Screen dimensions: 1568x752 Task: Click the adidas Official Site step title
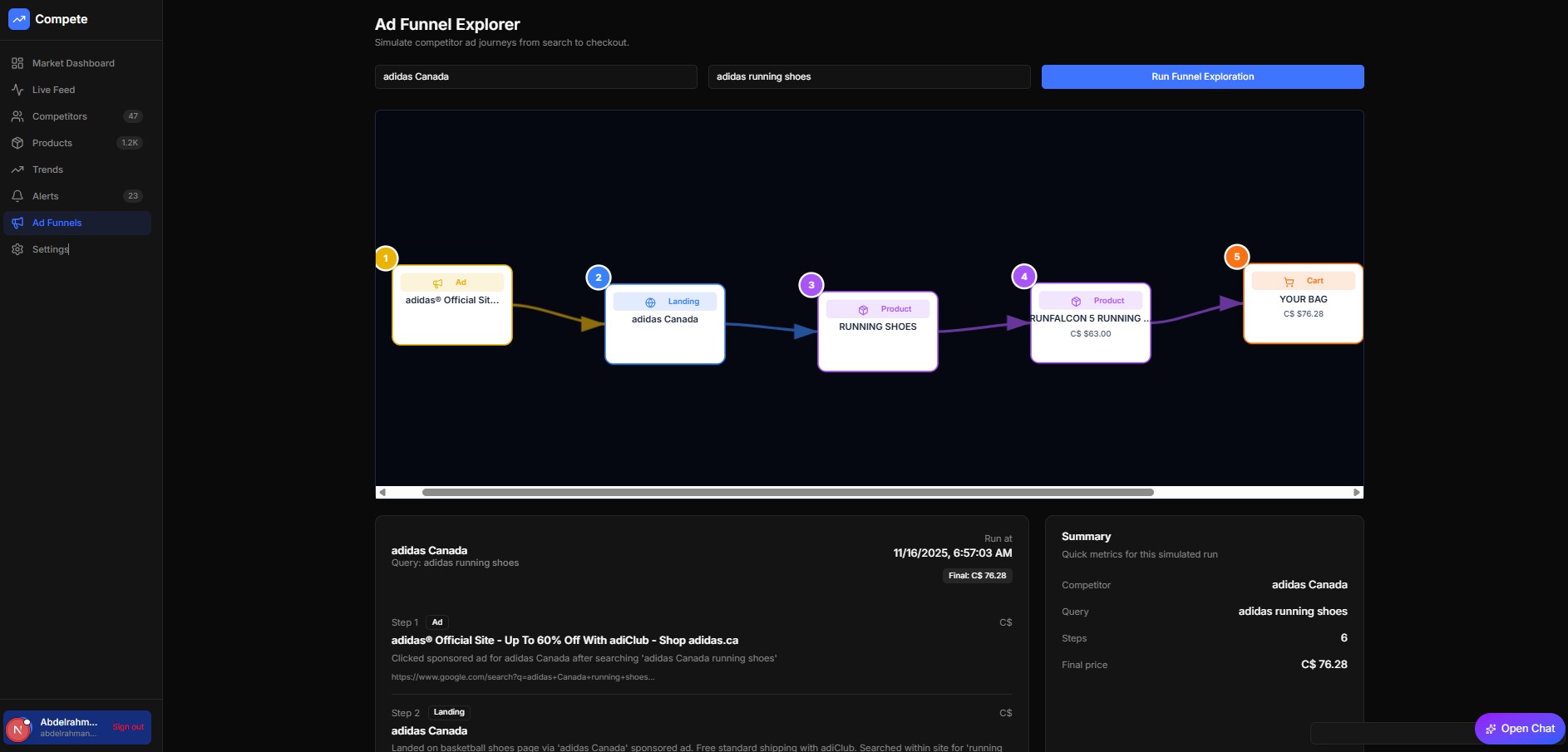565,641
